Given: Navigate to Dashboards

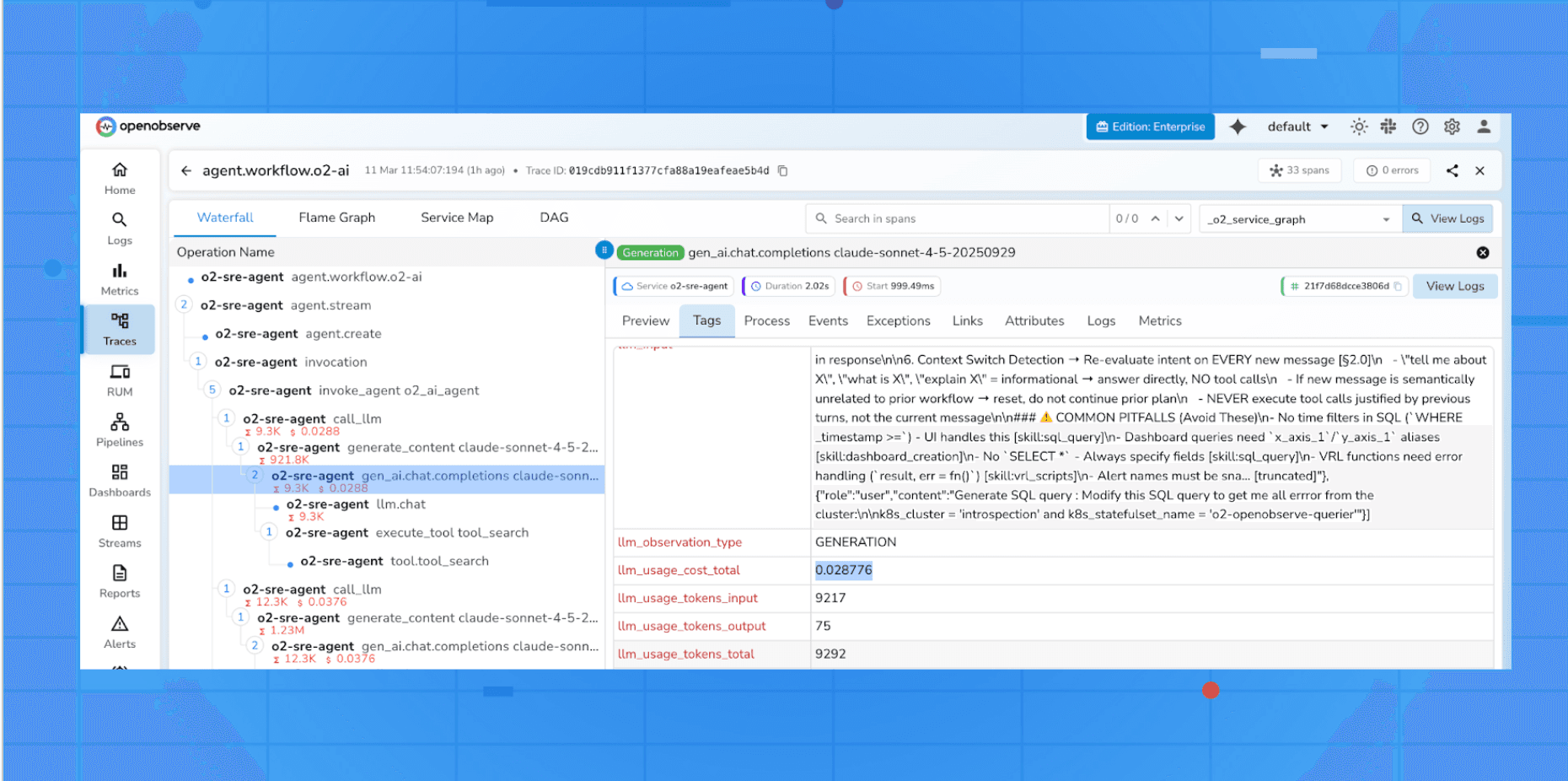Looking at the screenshot, I should (x=119, y=481).
